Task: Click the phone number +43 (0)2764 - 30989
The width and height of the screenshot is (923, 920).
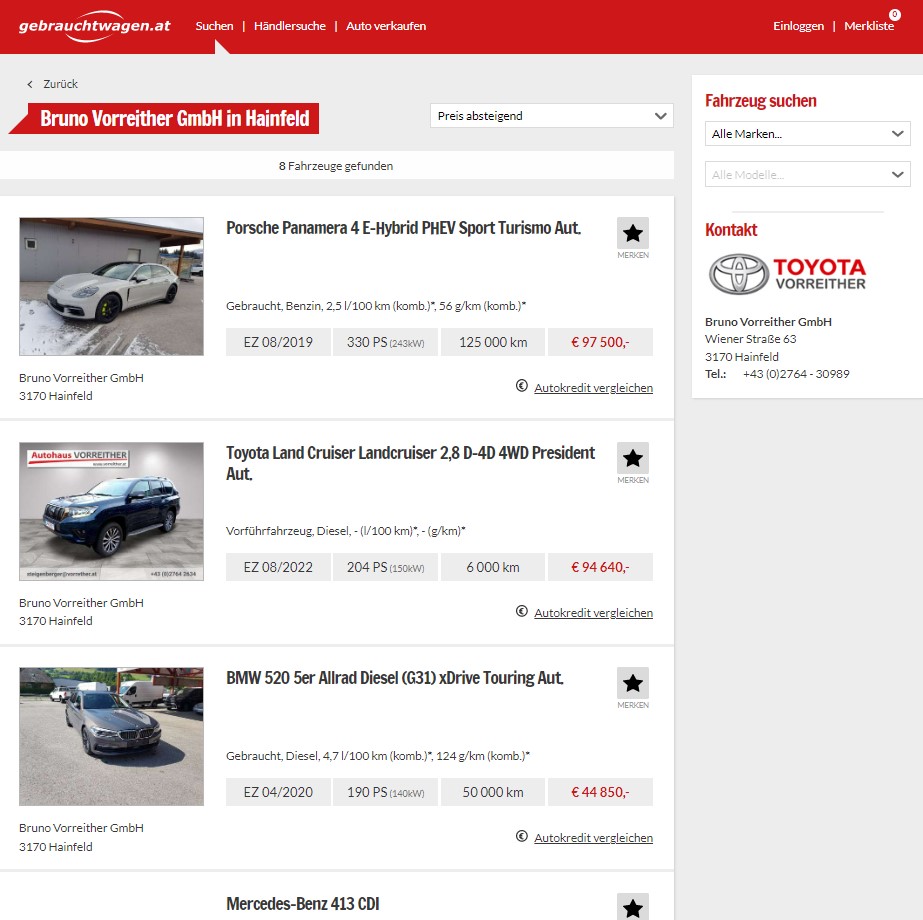Action: point(796,374)
